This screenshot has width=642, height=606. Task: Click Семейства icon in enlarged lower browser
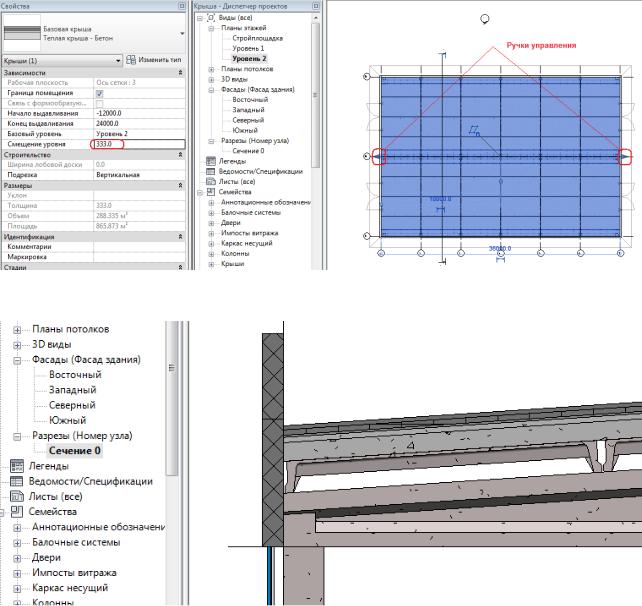(17, 511)
